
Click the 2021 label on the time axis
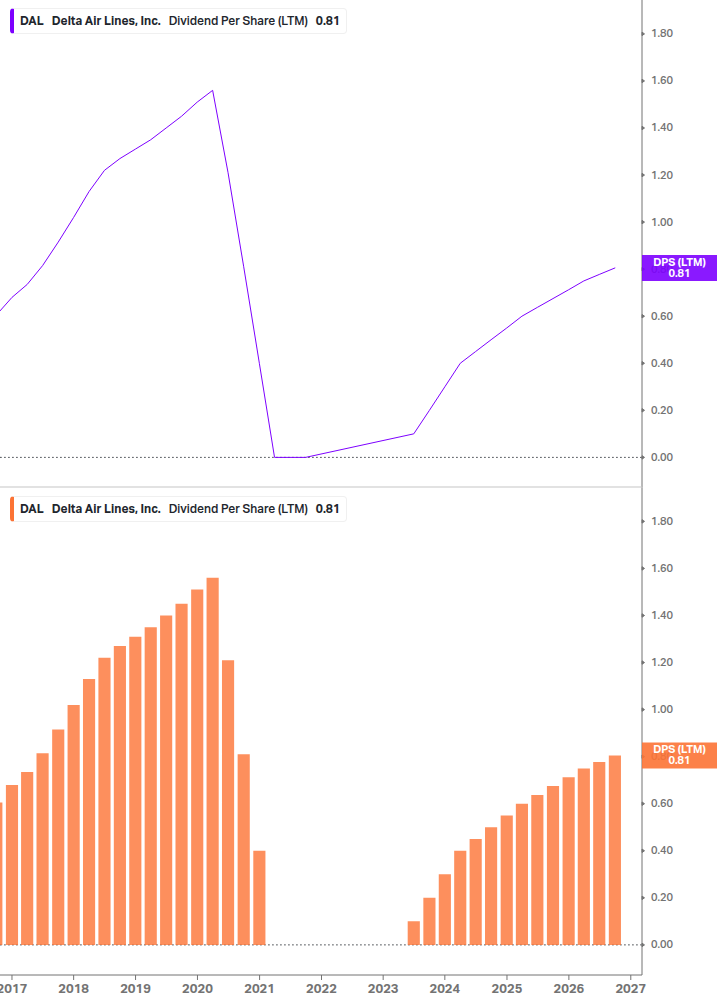click(260, 989)
